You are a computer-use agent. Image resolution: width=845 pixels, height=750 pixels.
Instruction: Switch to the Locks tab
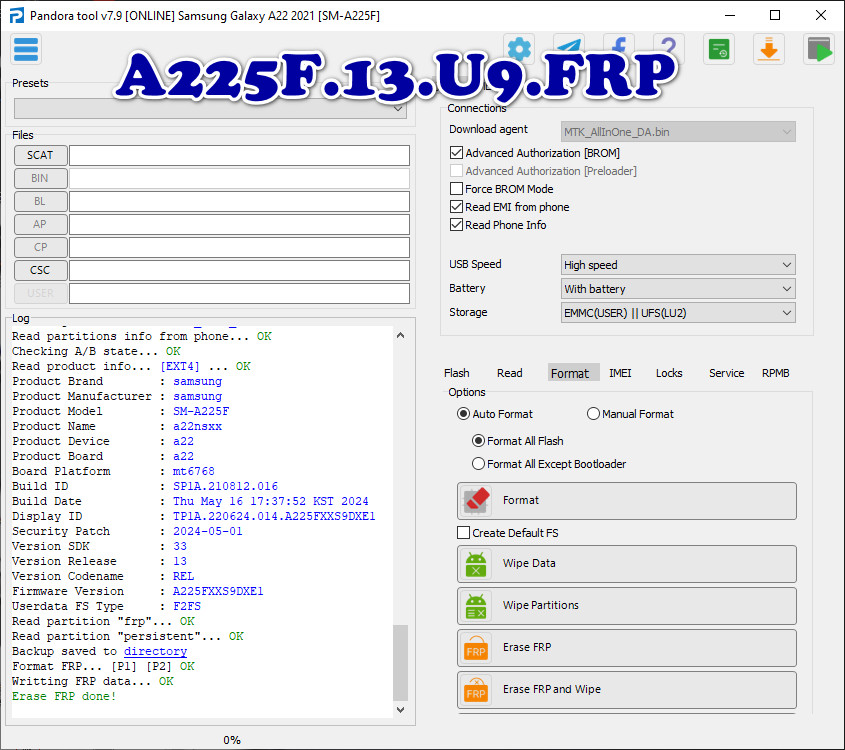(x=669, y=373)
